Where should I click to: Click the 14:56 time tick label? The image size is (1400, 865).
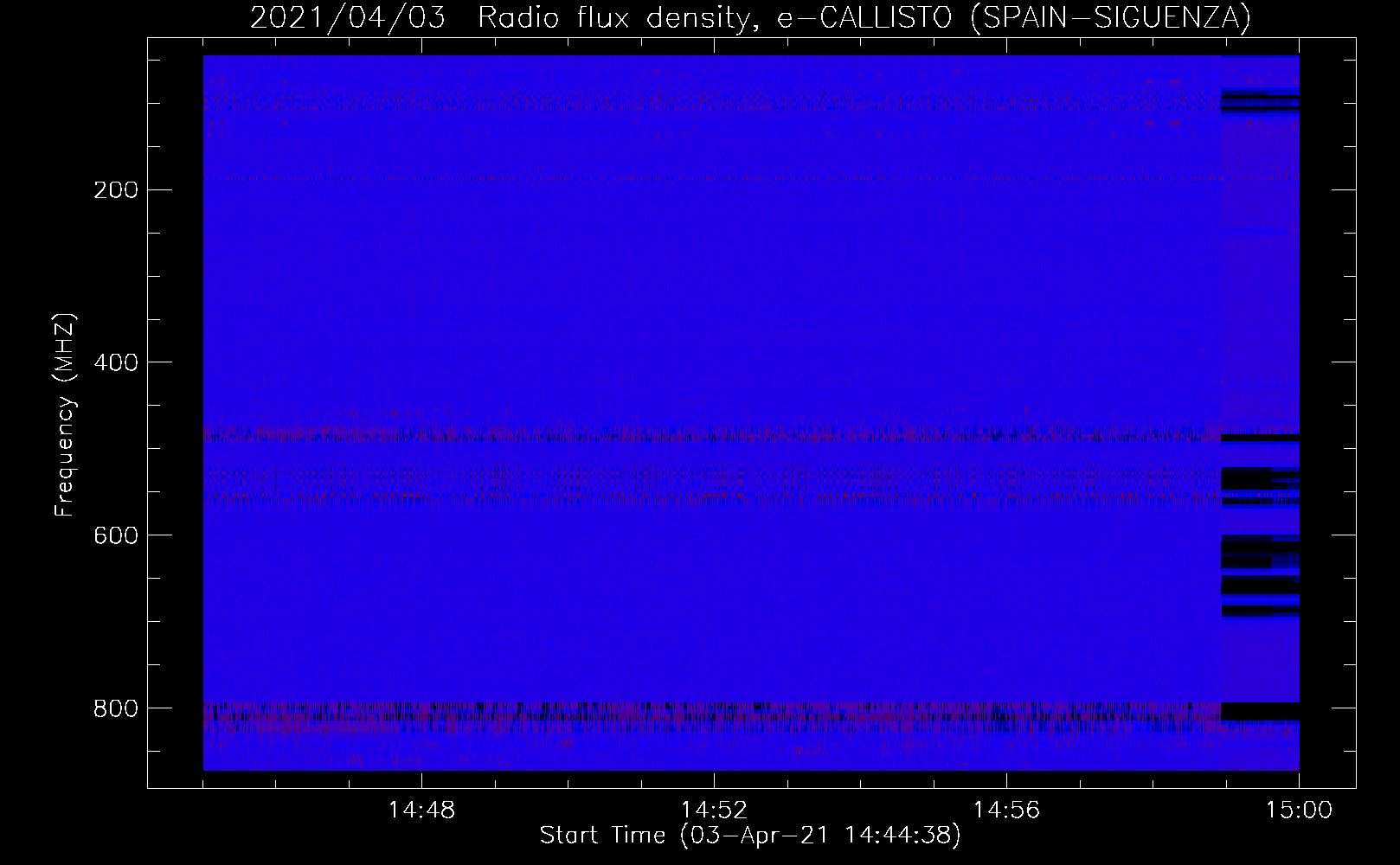1006,811
